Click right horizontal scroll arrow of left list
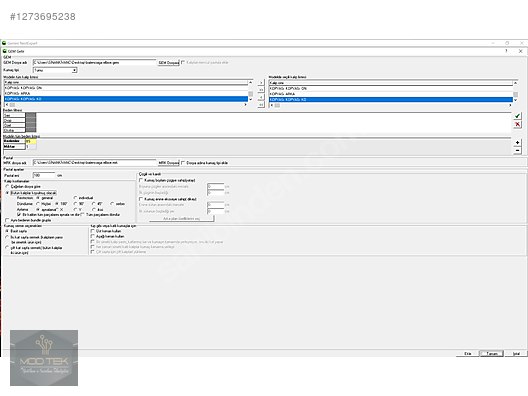This screenshot has height=396, width=528. tap(245, 105)
